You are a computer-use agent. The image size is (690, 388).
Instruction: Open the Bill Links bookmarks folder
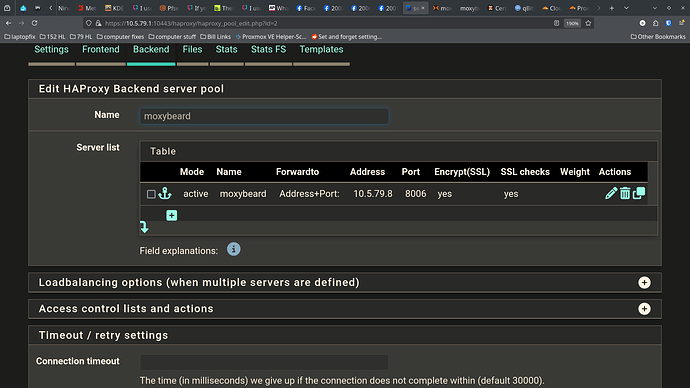[215, 37]
